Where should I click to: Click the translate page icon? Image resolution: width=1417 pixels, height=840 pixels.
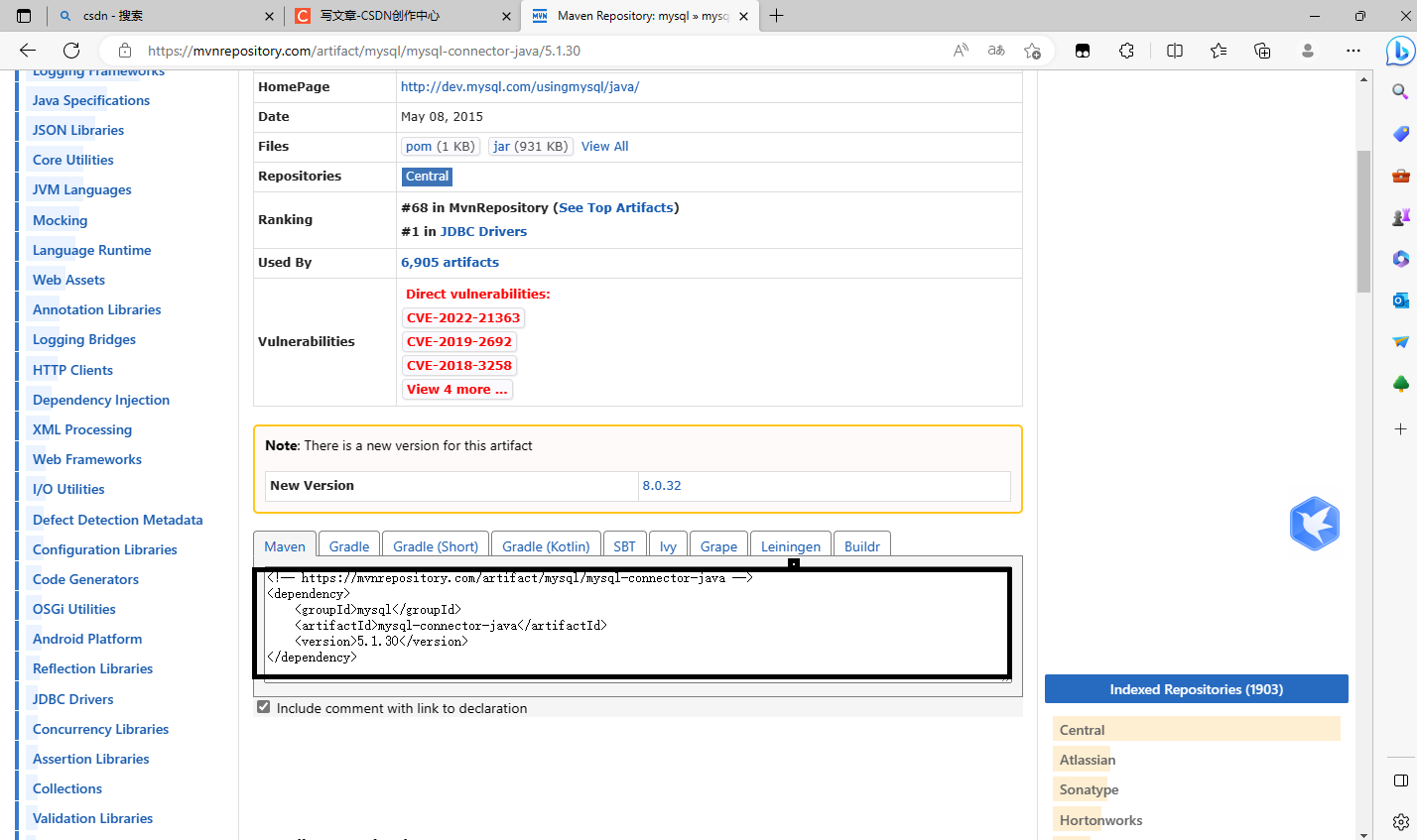tap(996, 51)
